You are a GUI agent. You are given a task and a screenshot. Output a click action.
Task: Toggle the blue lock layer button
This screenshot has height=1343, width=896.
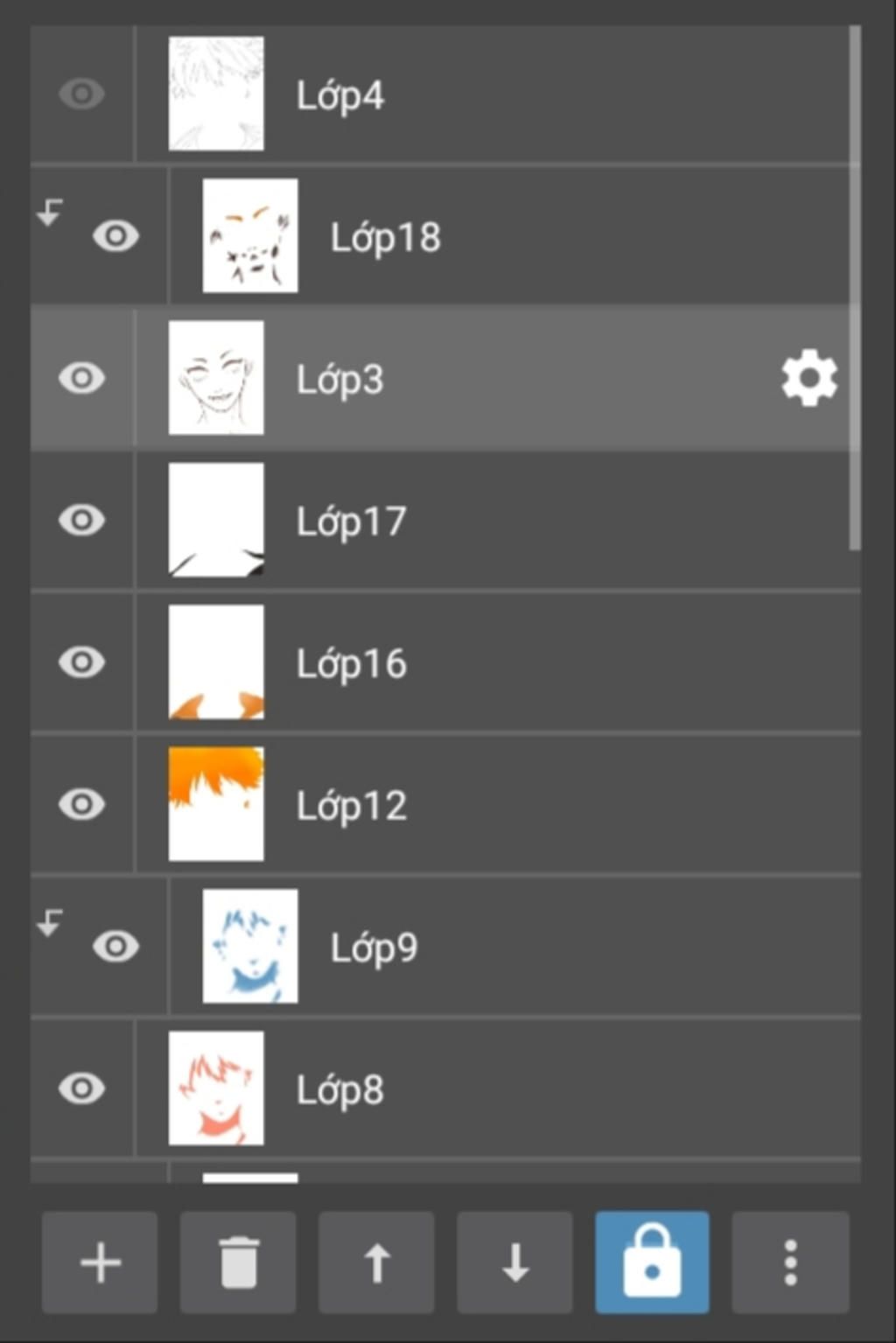pyautogui.click(x=652, y=1262)
